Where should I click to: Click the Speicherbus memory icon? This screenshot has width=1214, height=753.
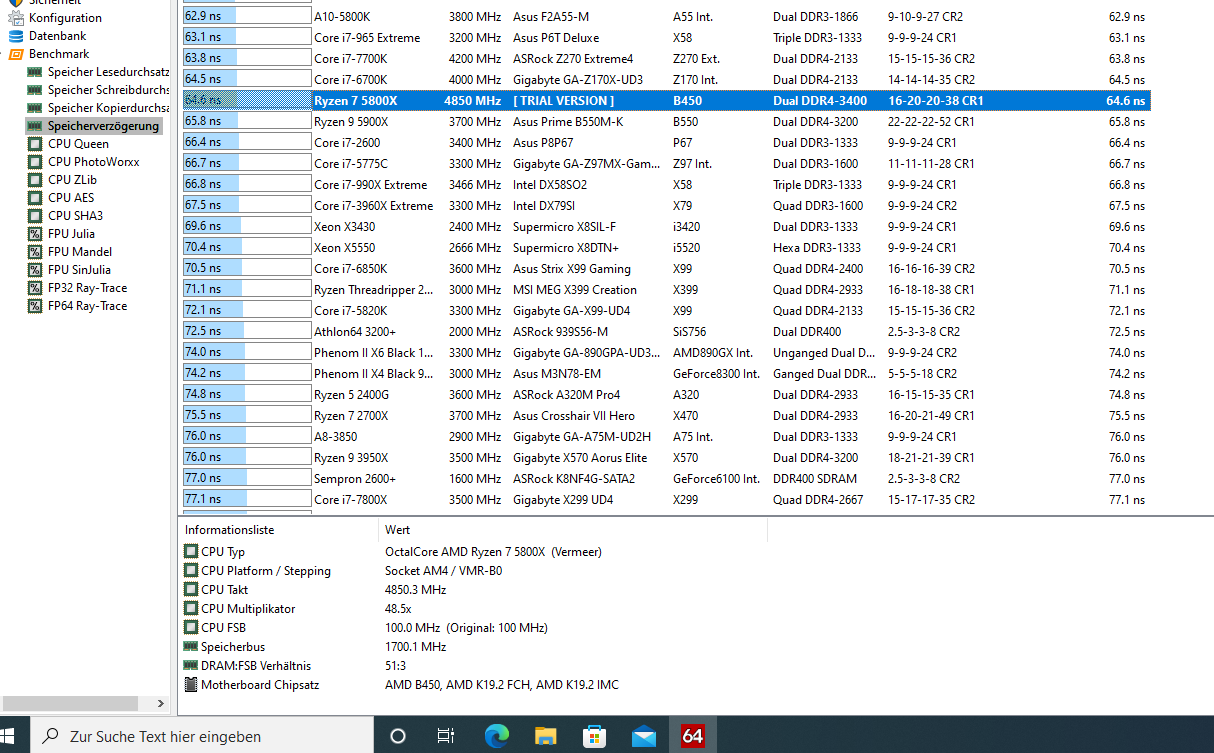click(191, 647)
